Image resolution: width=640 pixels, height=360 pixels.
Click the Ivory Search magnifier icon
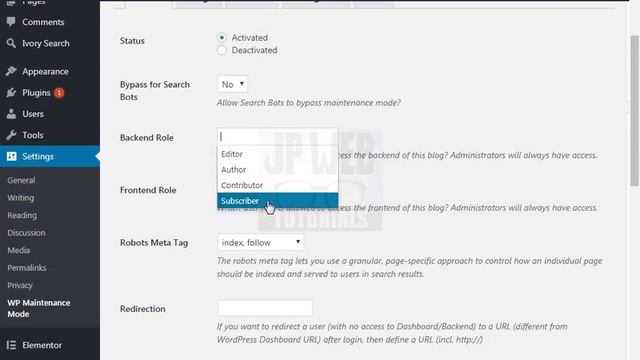coord(11,43)
